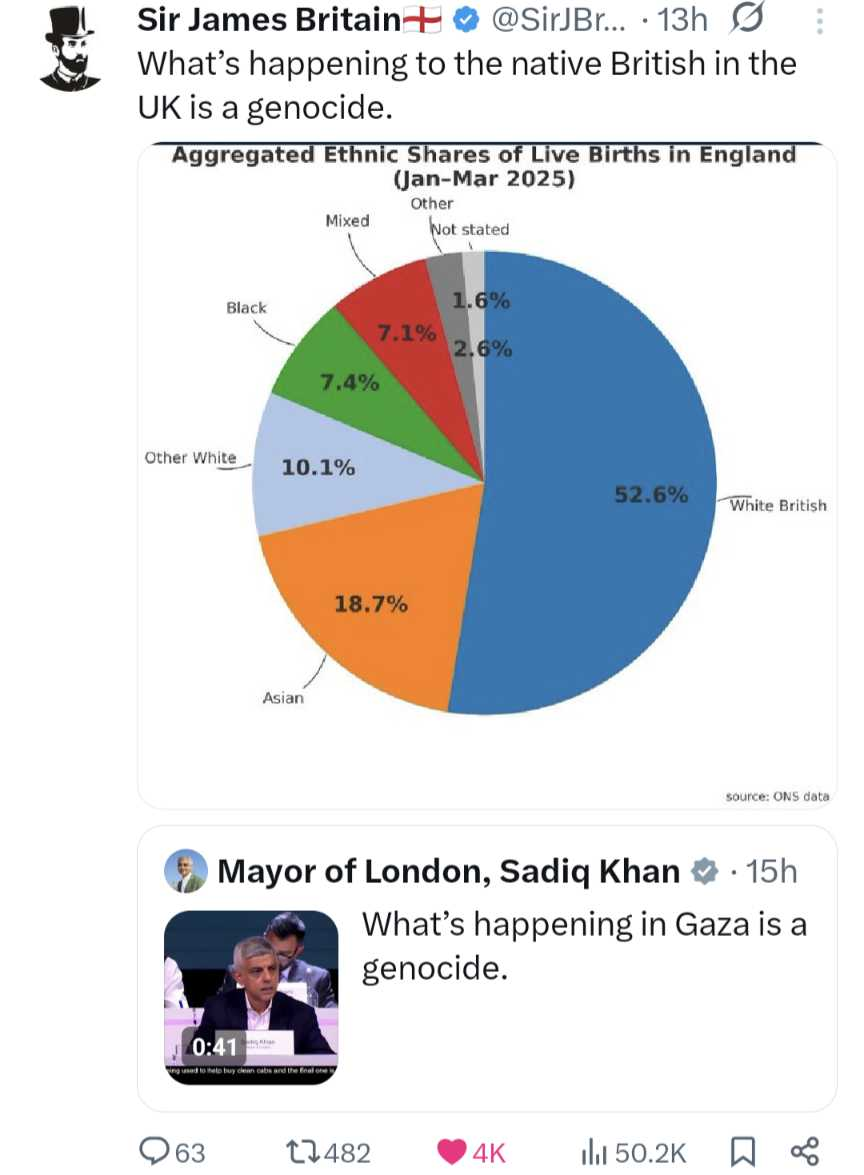Viewport: 864px width, 1175px height.
Task: Open the reply comment icon
Action: [155, 1151]
